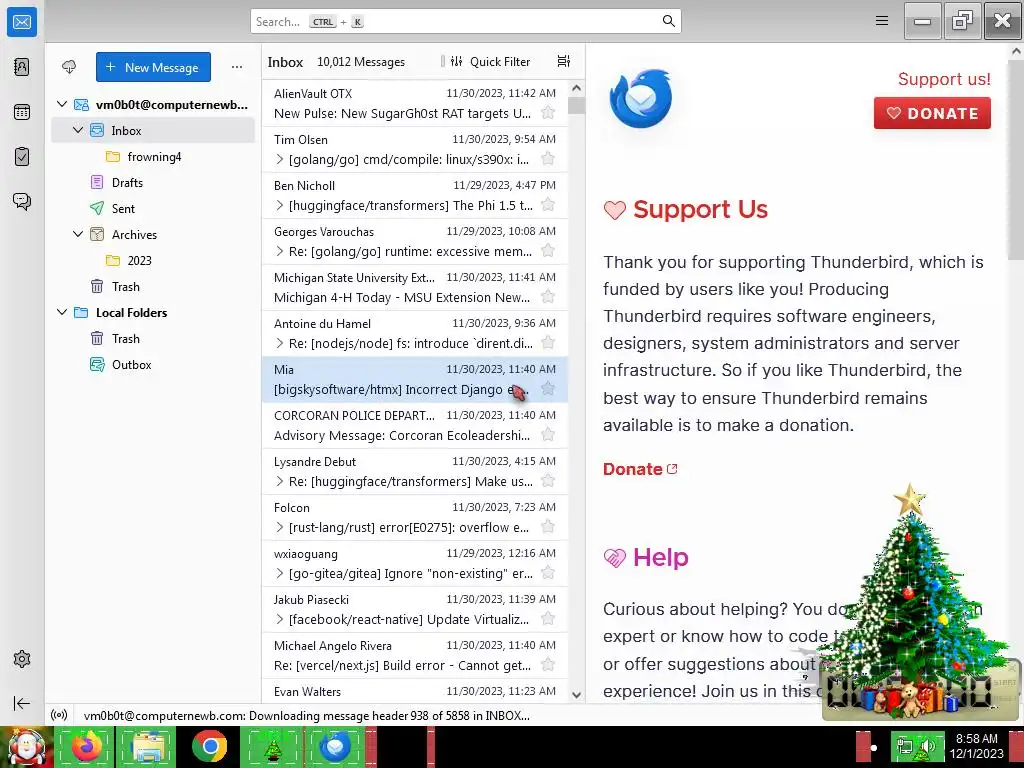
Task: Click the Support us! link
Action: click(944, 79)
